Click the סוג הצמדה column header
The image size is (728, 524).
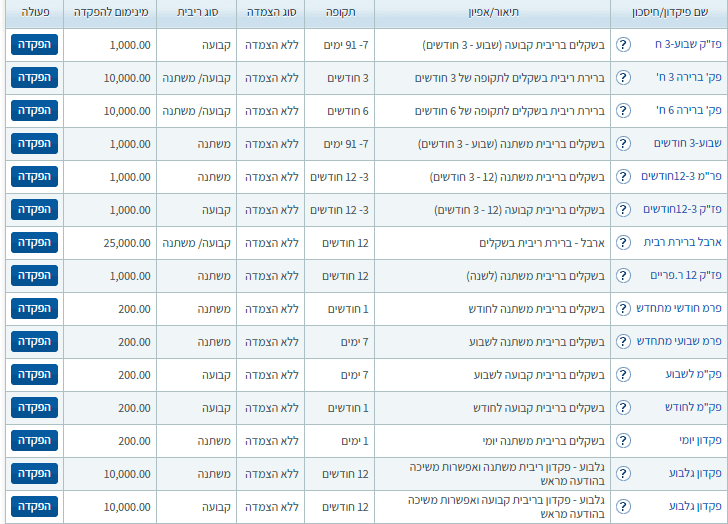(271, 13)
